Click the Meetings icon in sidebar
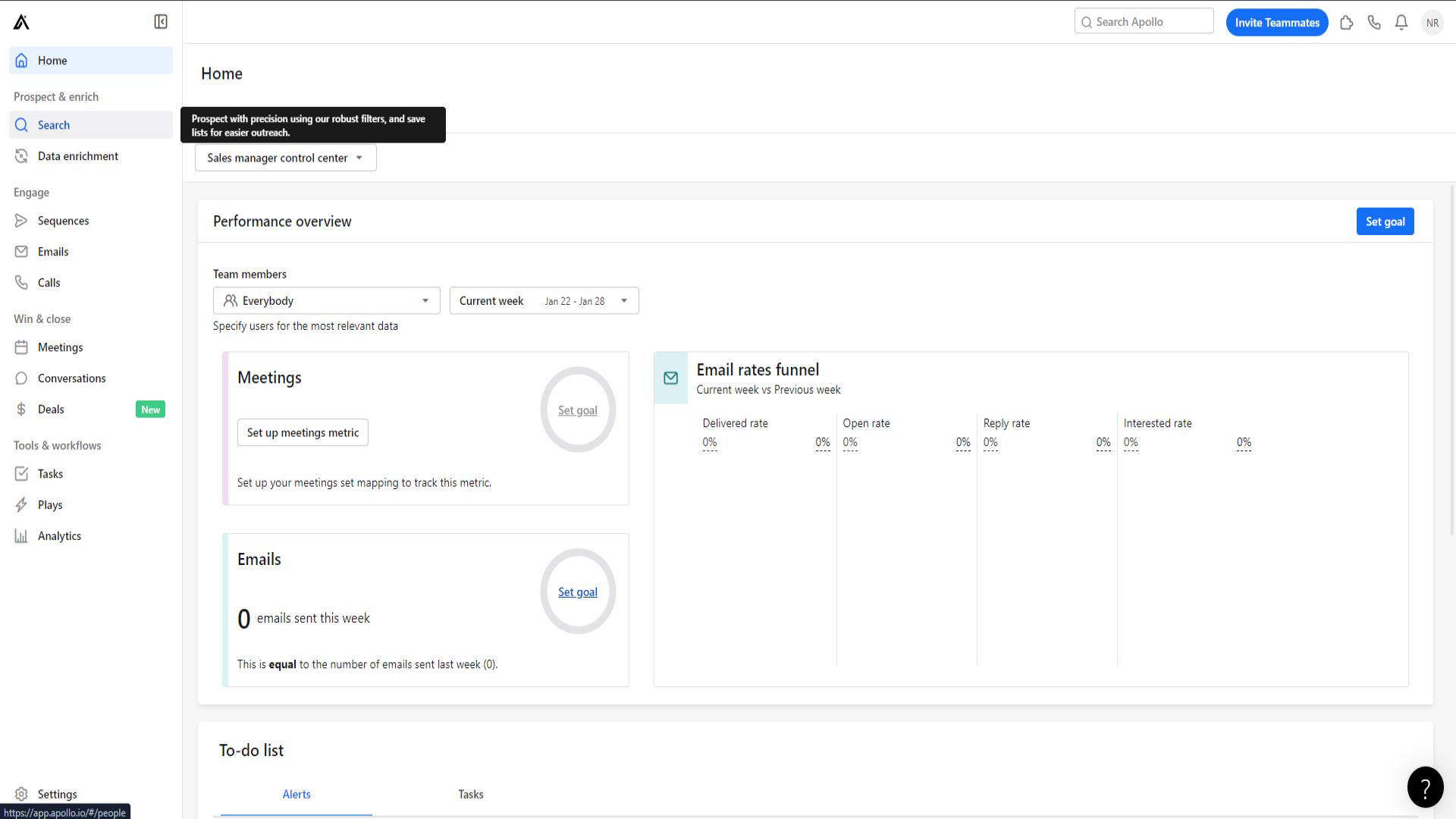The width and height of the screenshot is (1456, 819). (x=22, y=347)
